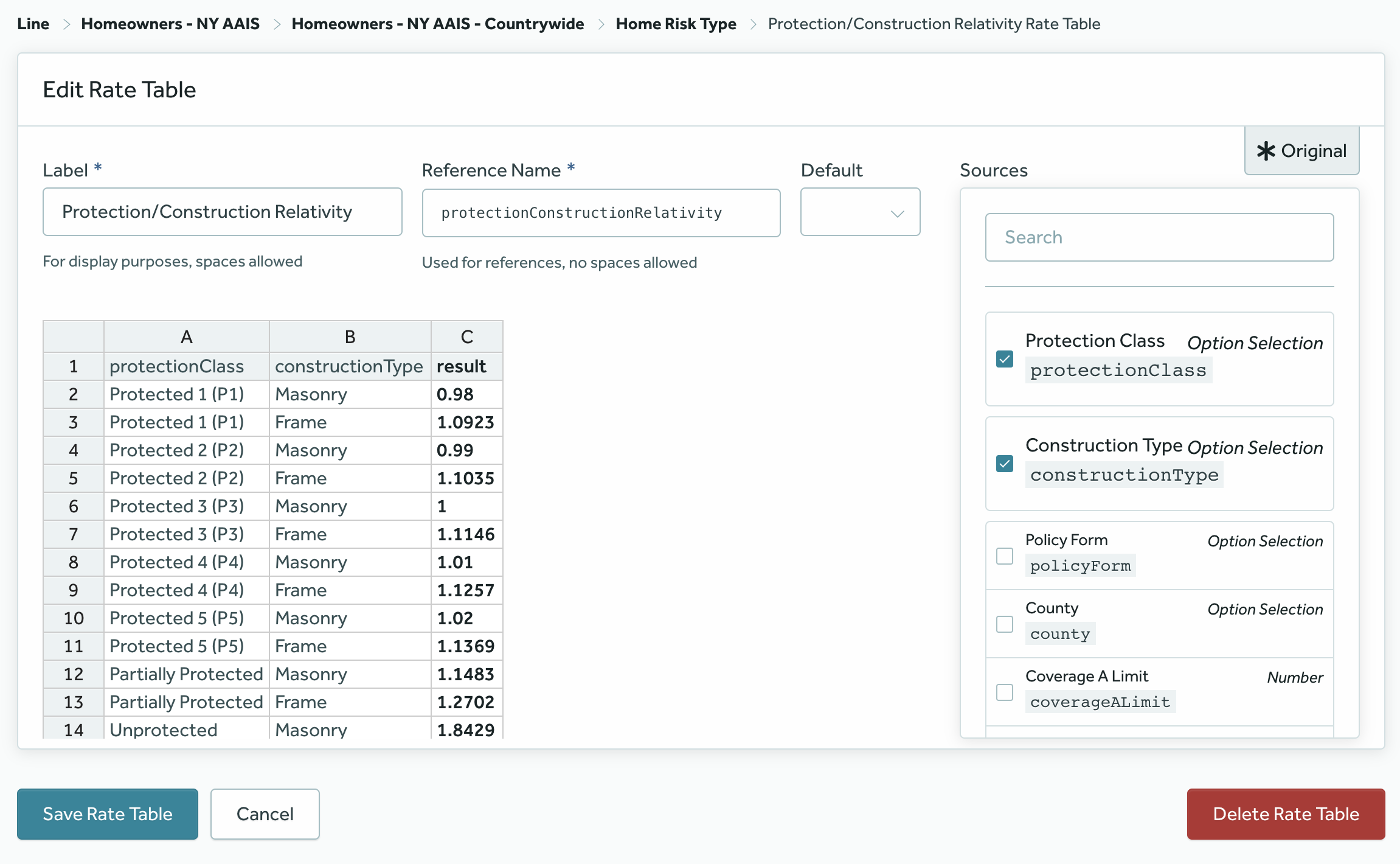Click the Cancel button
Image resolution: width=1400 pixels, height=864 pixels.
coord(265,814)
